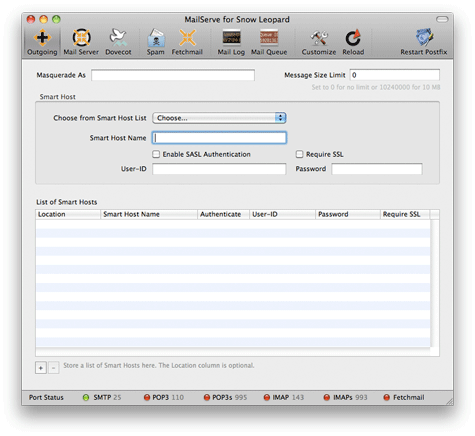
Task: Click the red POP3s 995 status light
Action: point(207,397)
